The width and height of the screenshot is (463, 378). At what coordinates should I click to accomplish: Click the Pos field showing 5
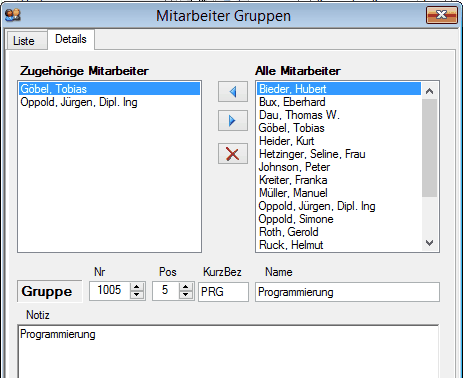point(166,291)
